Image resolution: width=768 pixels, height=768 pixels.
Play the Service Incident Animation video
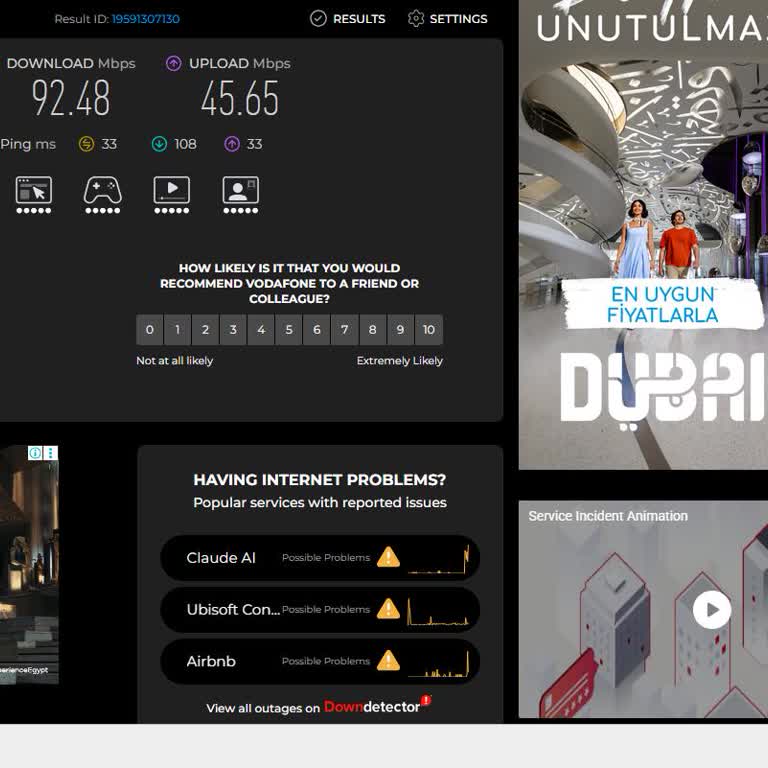[x=712, y=610]
